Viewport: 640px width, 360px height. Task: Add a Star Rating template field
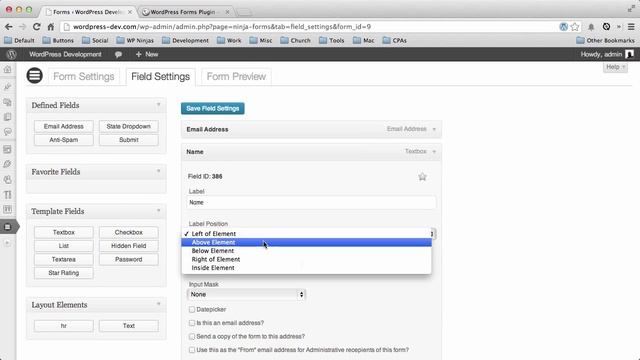click(64, 273)
